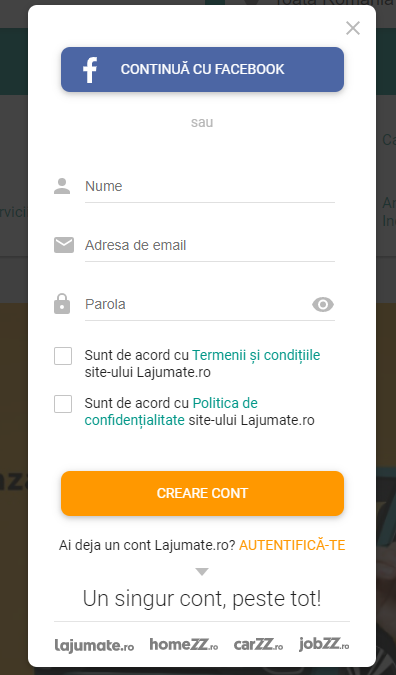Click the padlock icon beside Parola
This screenshot has width=396, height=675.
(62, 303)
